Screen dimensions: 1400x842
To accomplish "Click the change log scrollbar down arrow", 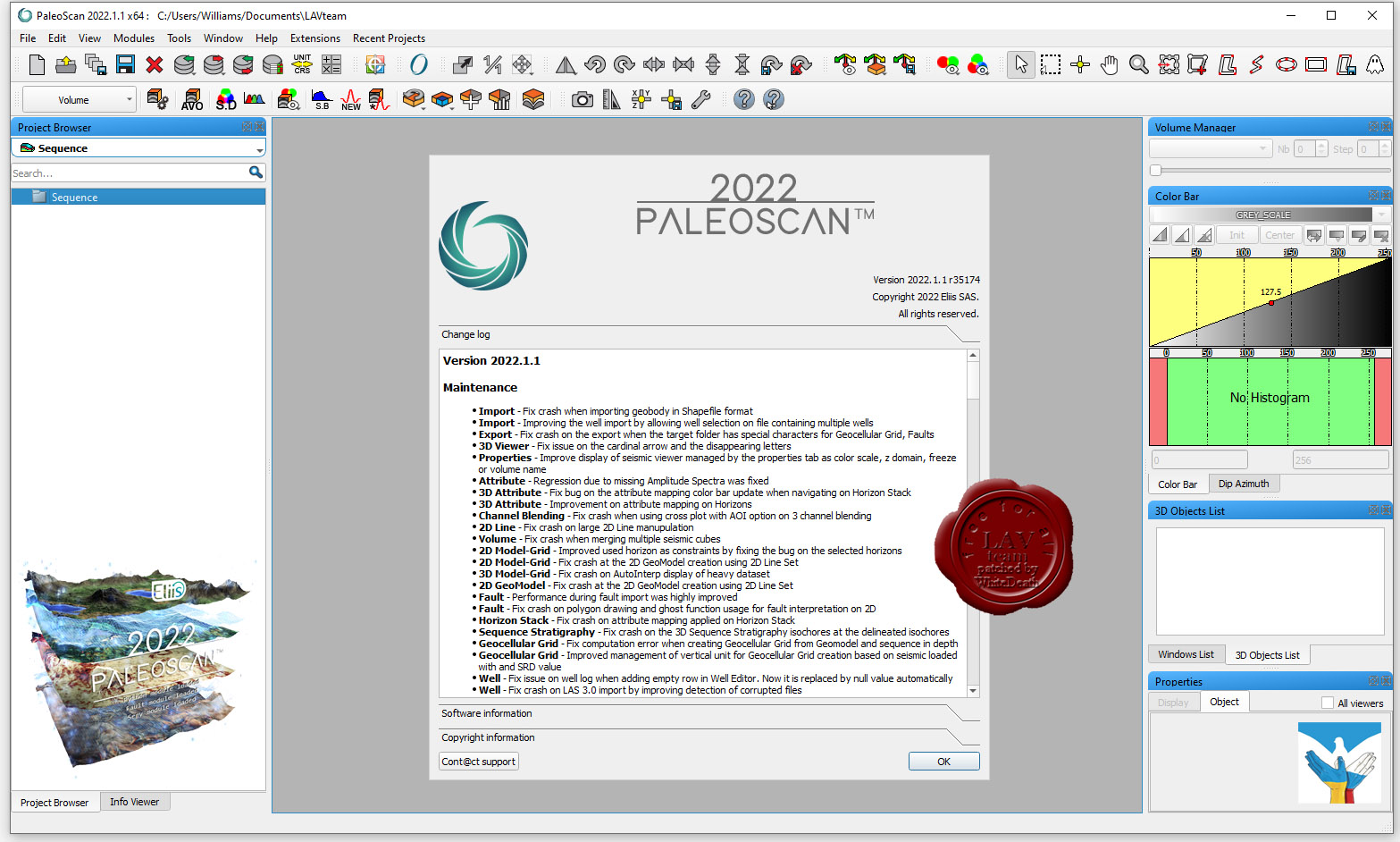I will tap(973, 691).
